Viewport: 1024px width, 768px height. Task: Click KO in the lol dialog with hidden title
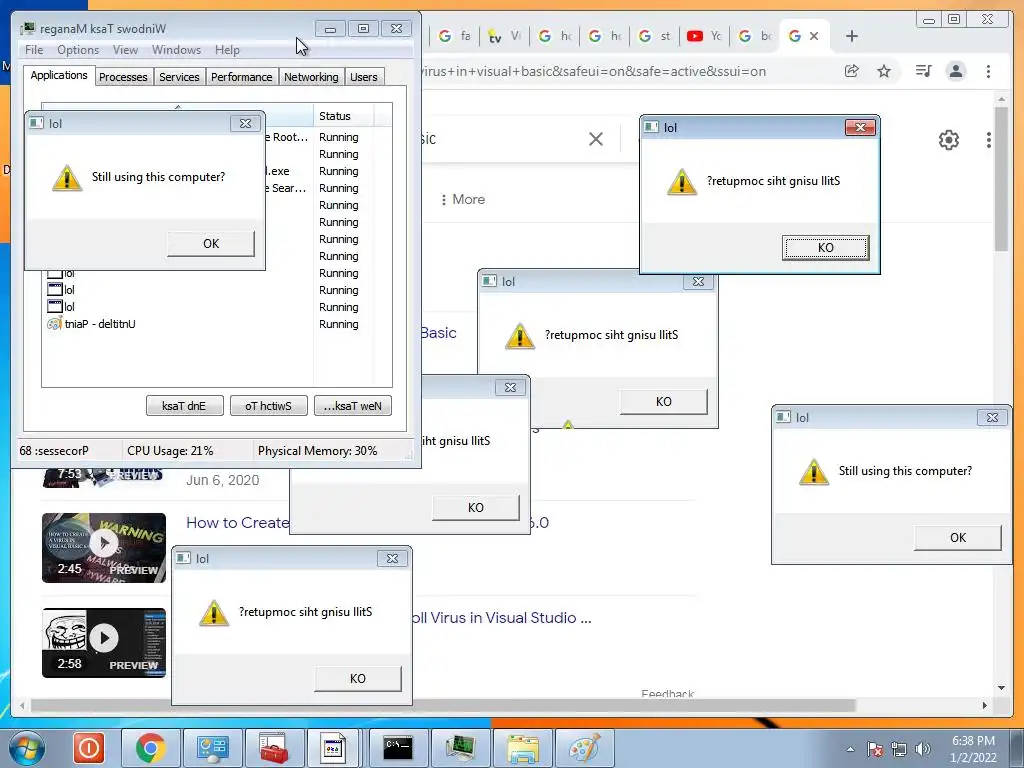tap(475, 507)
